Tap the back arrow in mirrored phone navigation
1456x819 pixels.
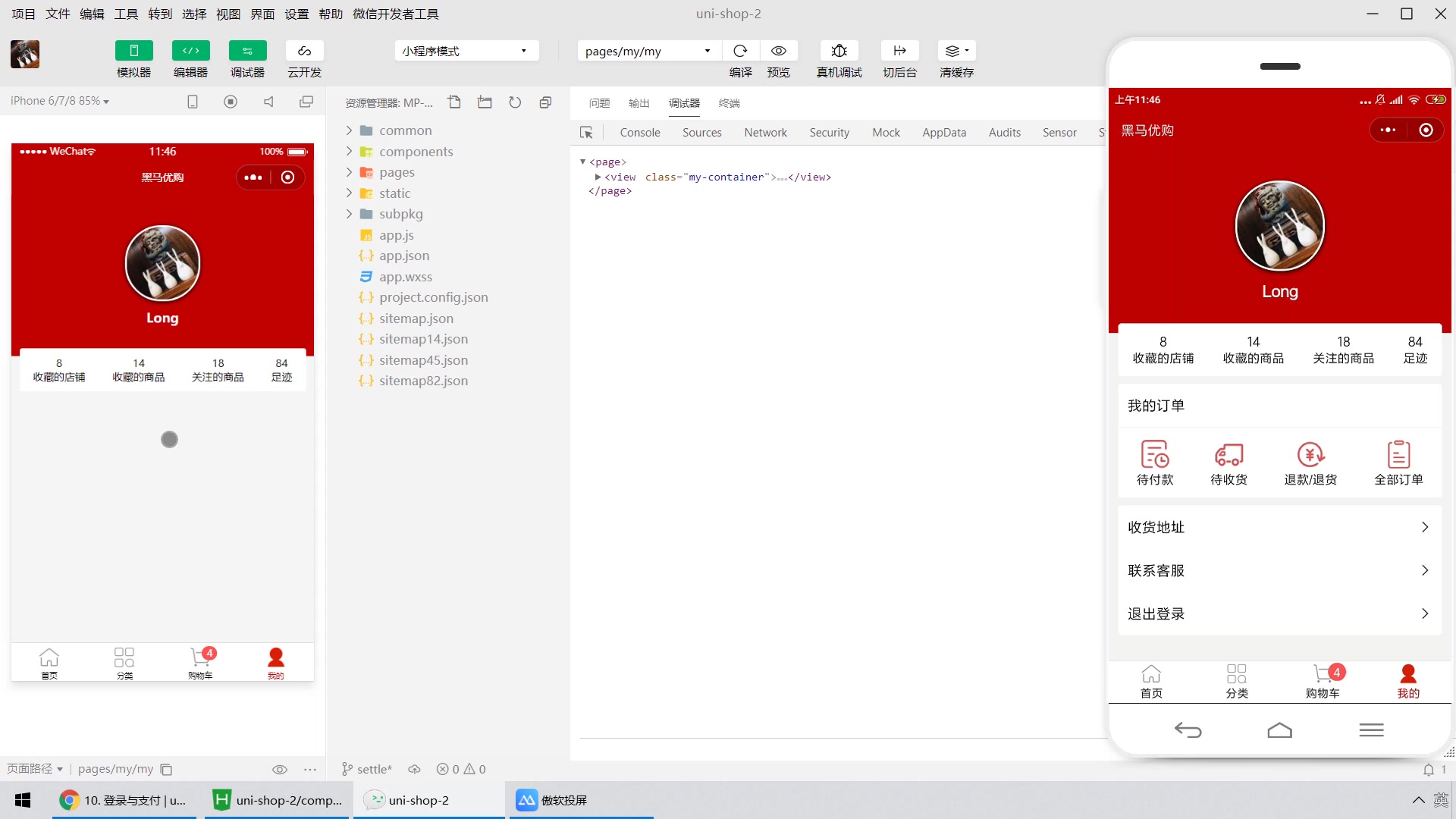tap(1188, 730)
